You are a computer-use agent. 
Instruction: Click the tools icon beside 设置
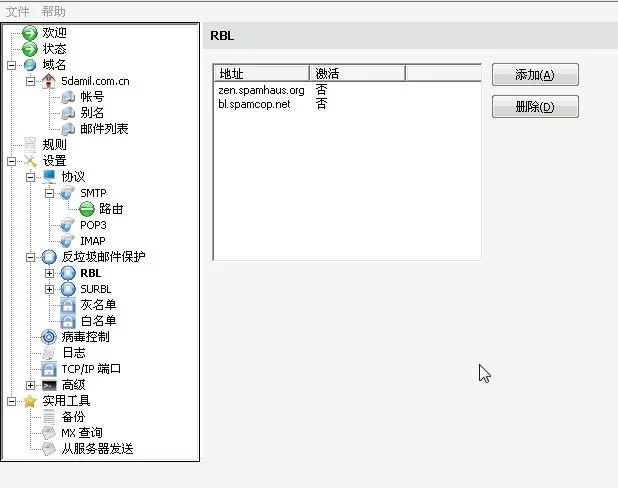tap(30, 161)
